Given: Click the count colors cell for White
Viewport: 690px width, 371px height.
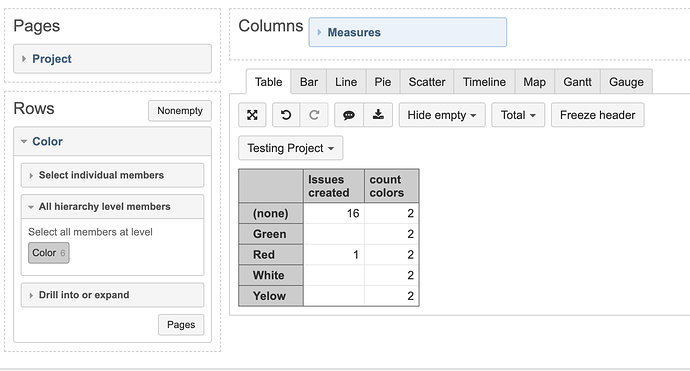Looking at the screenshot, I should tap(392, 275).
